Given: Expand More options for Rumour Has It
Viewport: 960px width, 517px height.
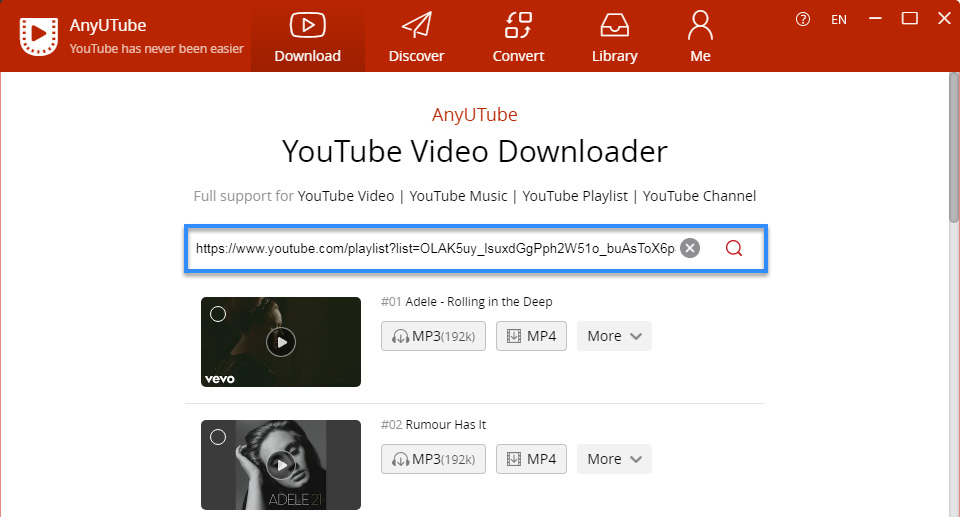Looking at the screenshot, I should (x=614, y=459).
